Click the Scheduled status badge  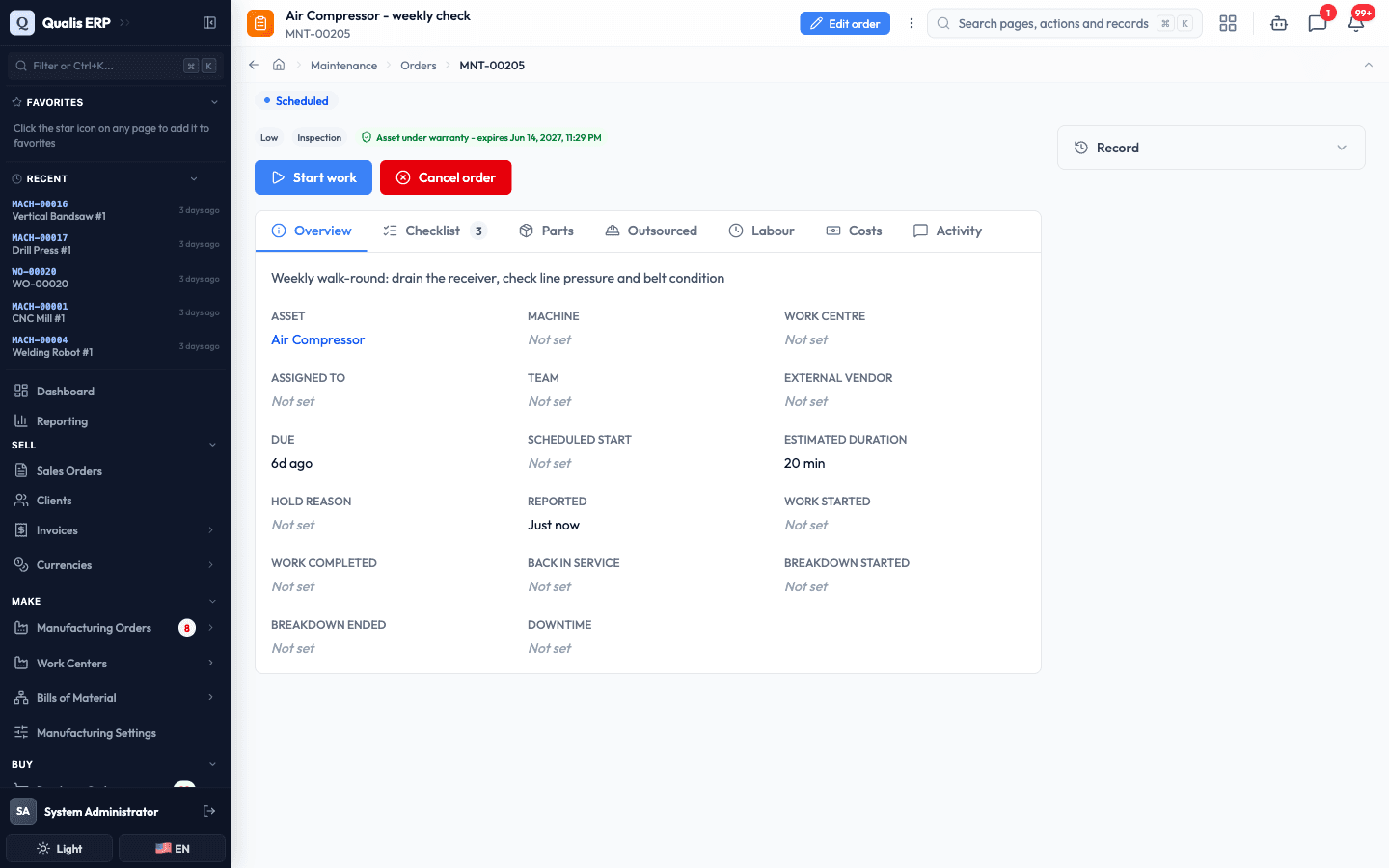pyautogui.click(x=296, y=101)
